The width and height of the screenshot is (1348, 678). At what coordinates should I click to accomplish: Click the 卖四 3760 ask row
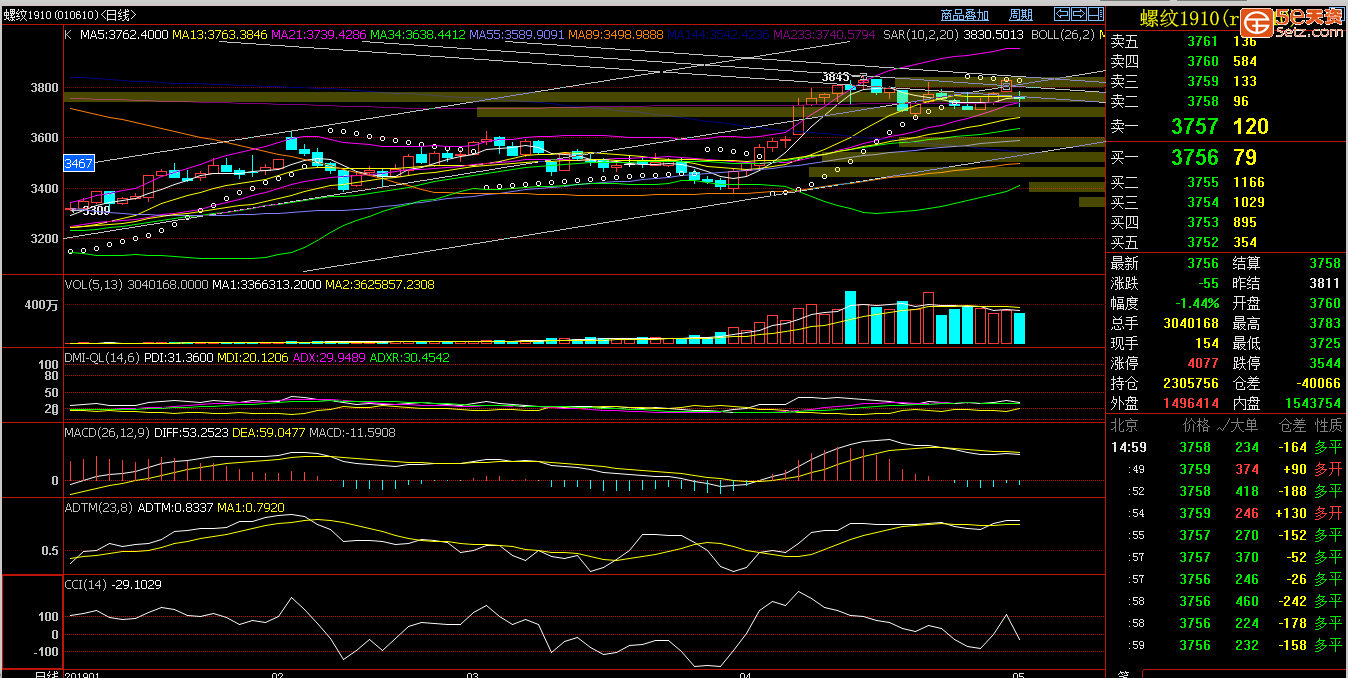pos(1227,61)
